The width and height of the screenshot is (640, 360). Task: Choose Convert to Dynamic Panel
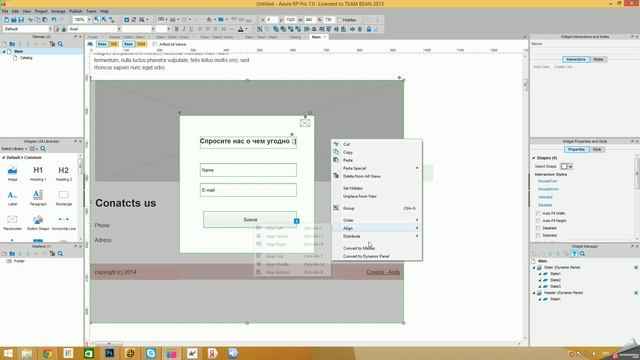377,256
